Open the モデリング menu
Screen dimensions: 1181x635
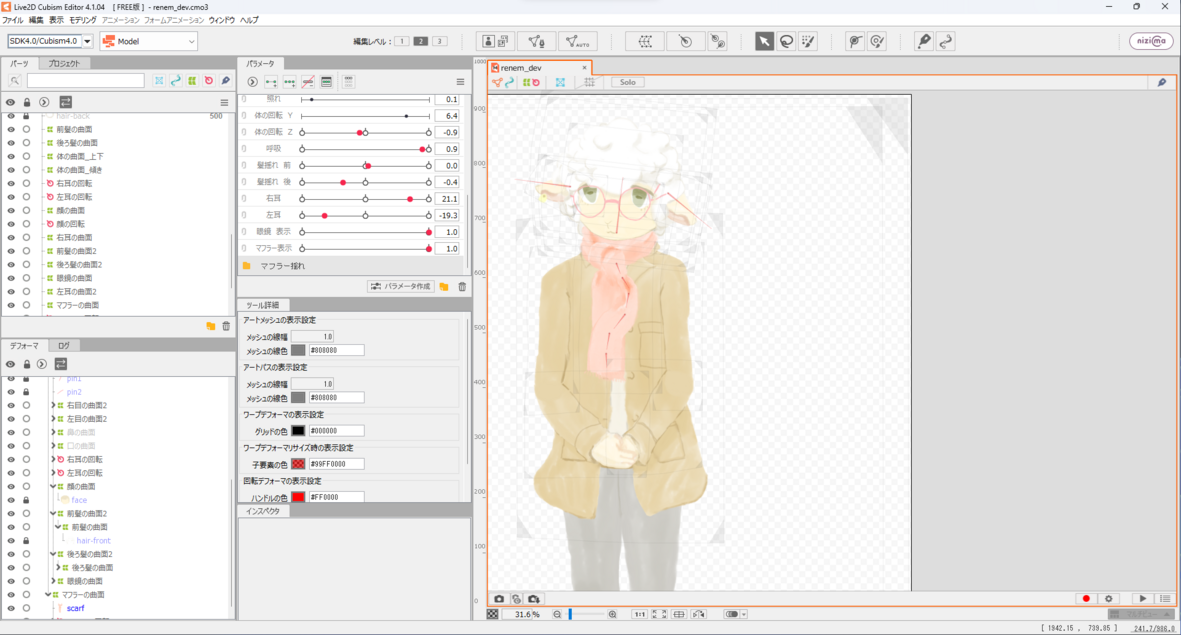[83, 20]
